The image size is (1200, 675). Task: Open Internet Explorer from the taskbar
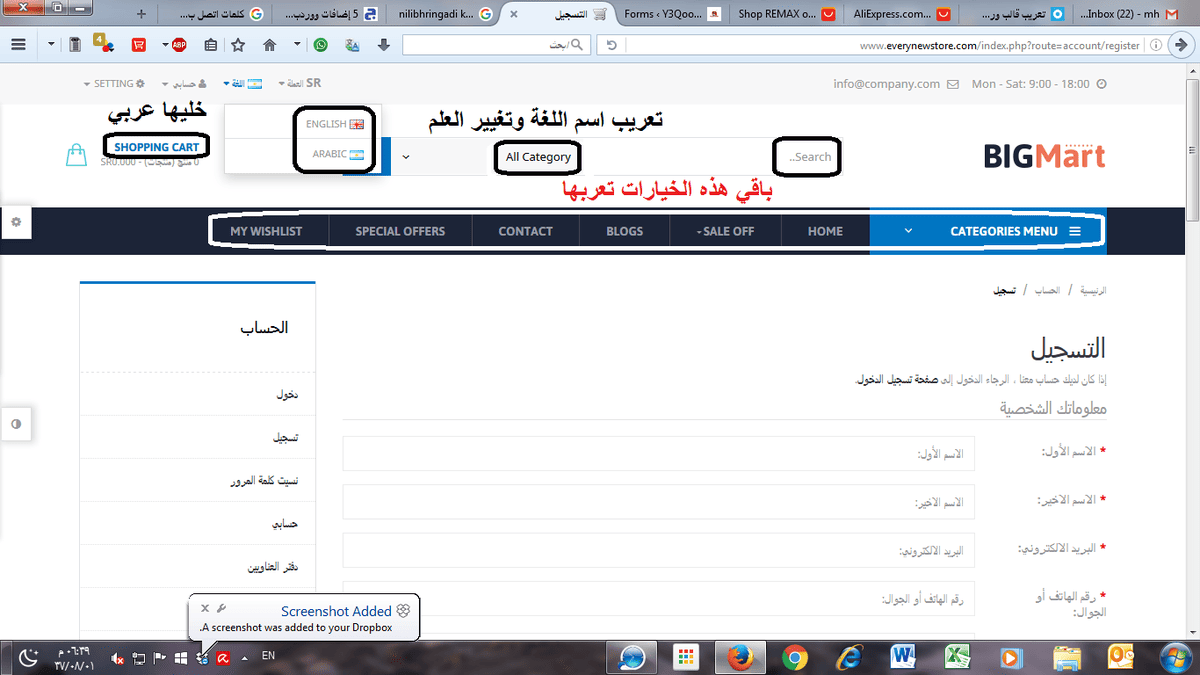(850, 657)
